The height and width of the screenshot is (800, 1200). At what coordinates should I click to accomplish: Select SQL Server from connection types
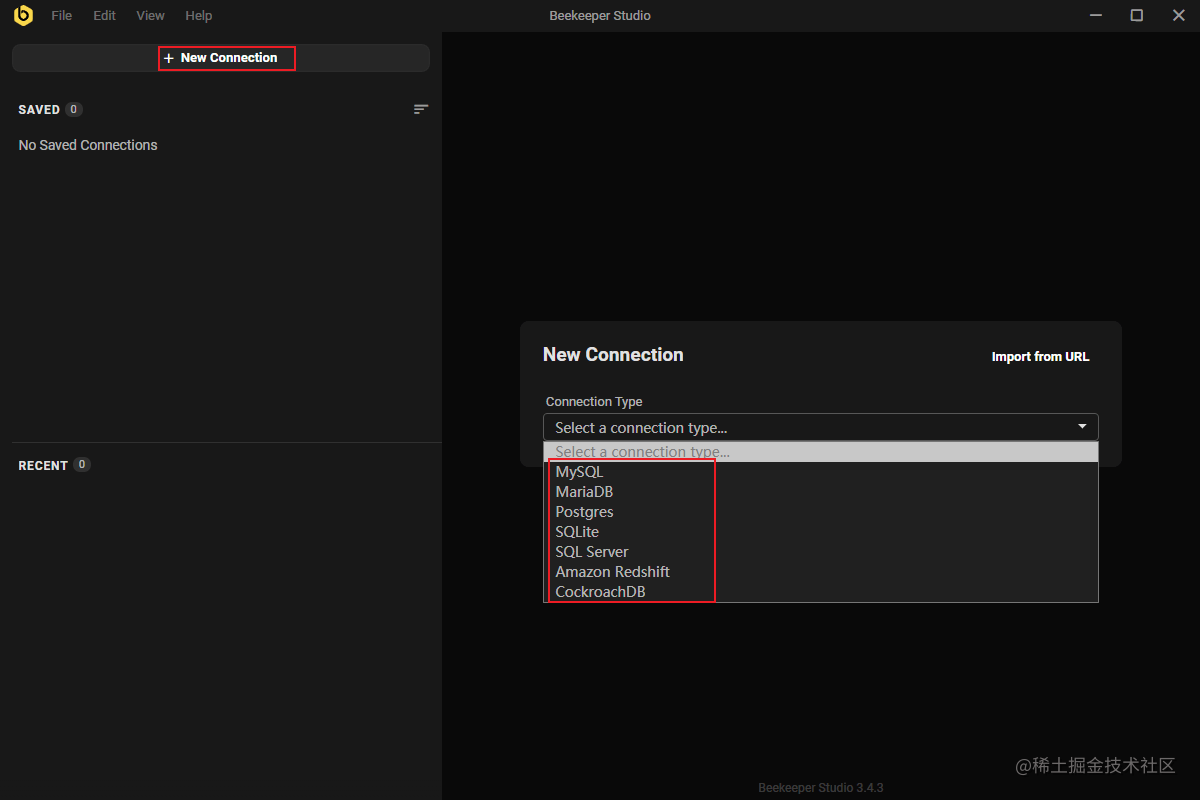point(821,552)
